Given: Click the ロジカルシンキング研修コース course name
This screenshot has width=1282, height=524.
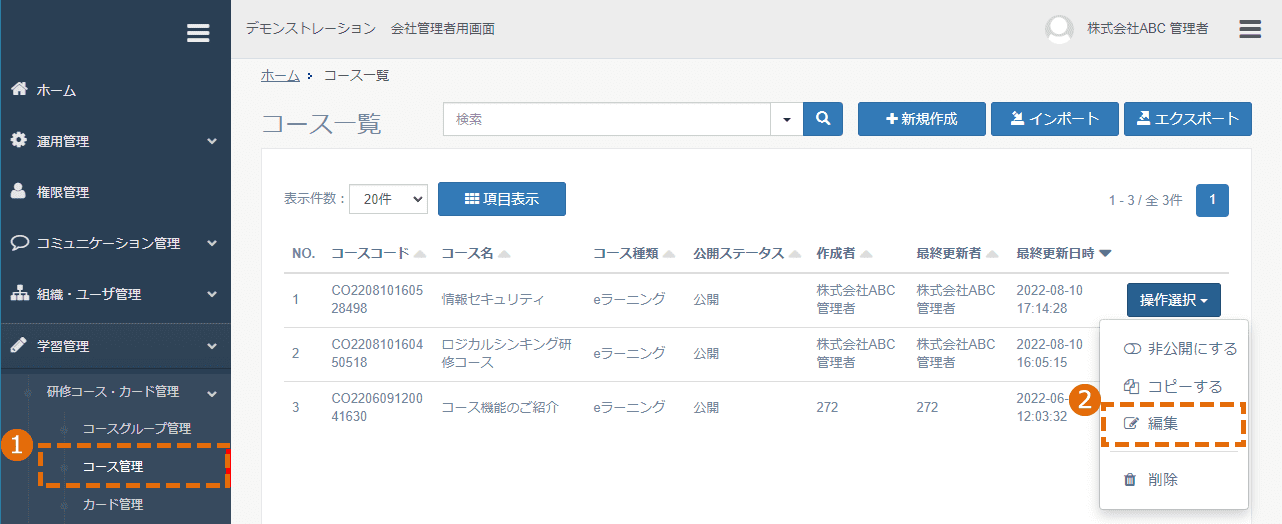Looking at the screenshot, I should 507,353.
